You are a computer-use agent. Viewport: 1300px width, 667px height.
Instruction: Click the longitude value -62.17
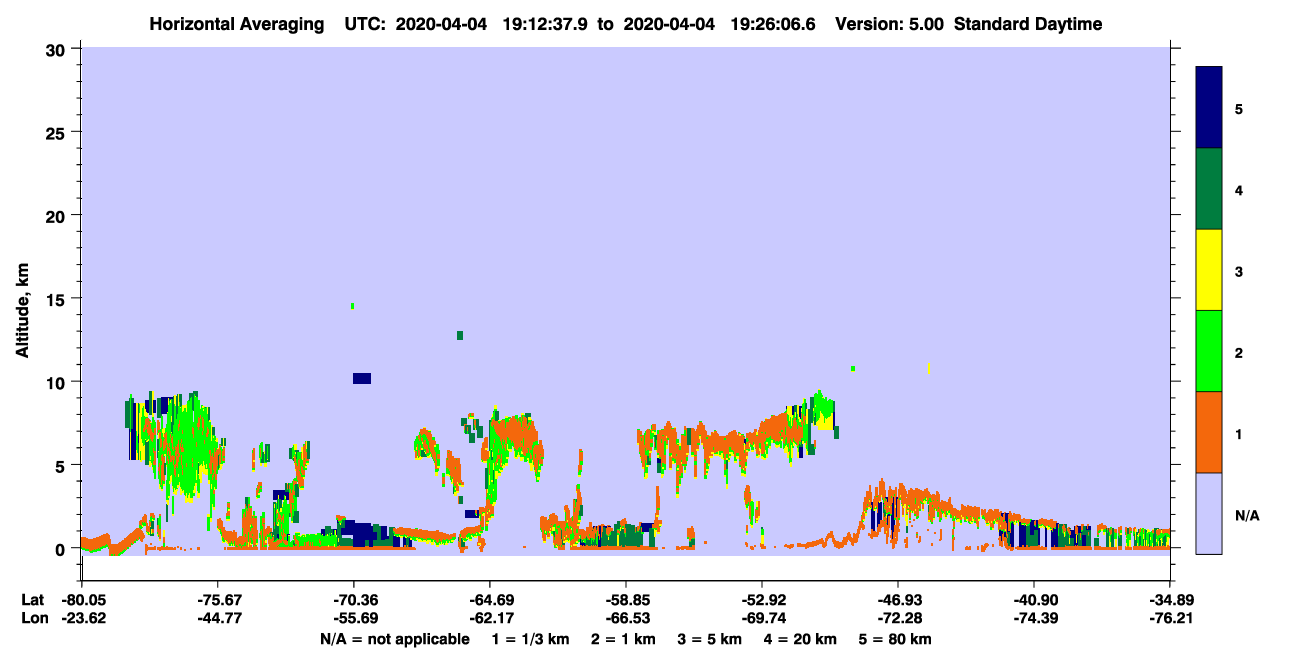coord(490,619)
